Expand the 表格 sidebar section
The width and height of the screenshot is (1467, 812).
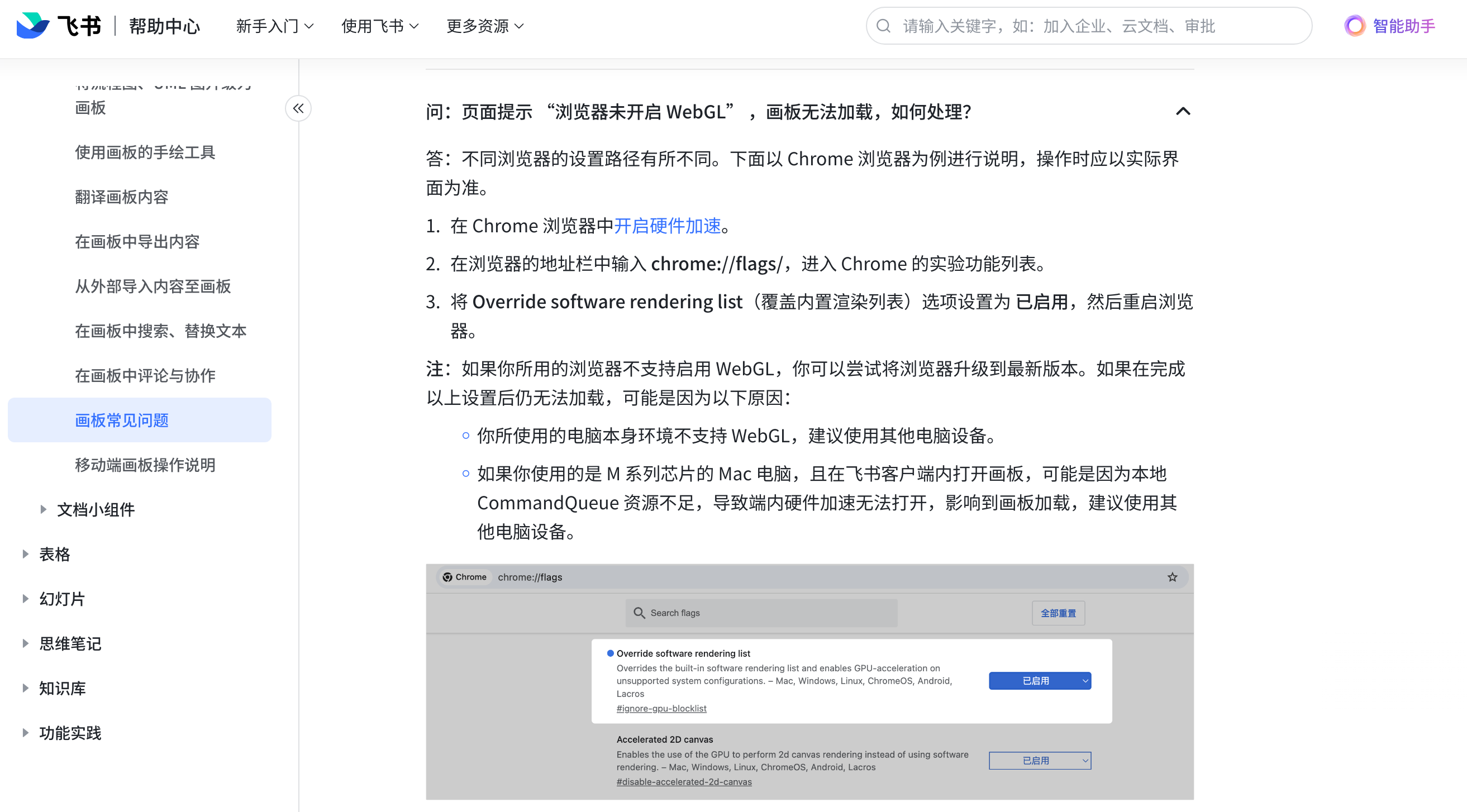26,554
